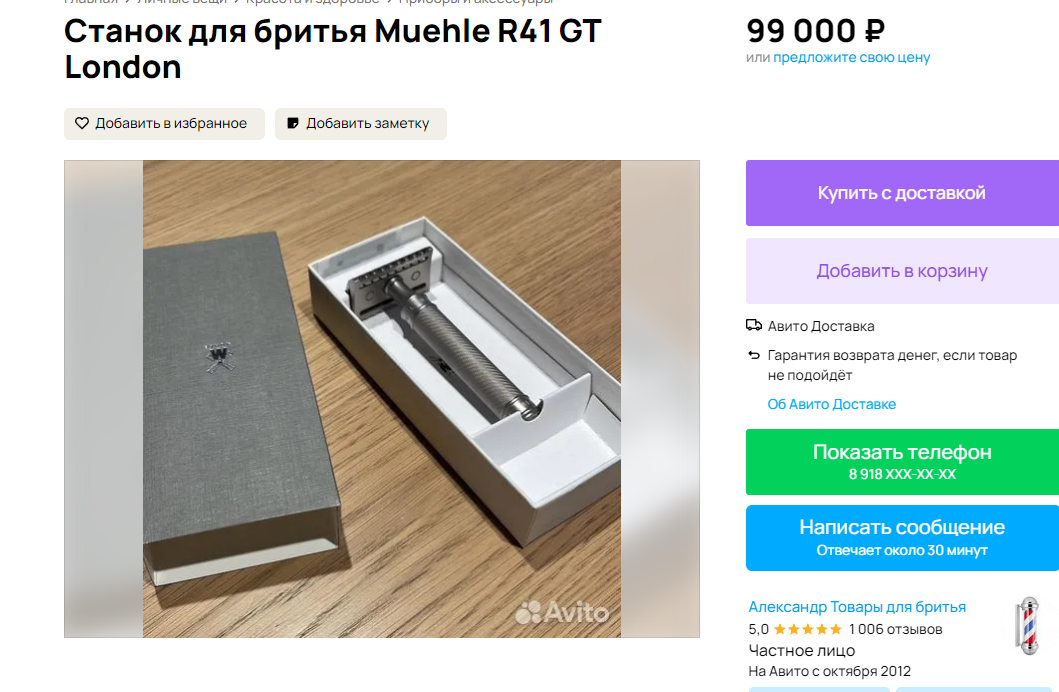Open the main razor product photo
1059x692 pixels.
click(x=382, y=399)
